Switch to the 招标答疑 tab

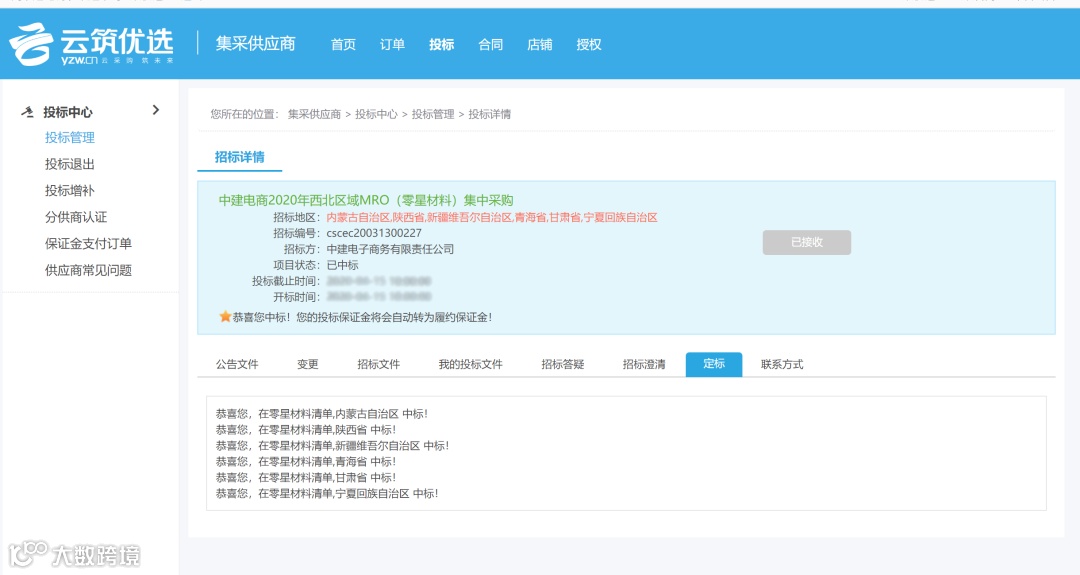coord(563,364)
